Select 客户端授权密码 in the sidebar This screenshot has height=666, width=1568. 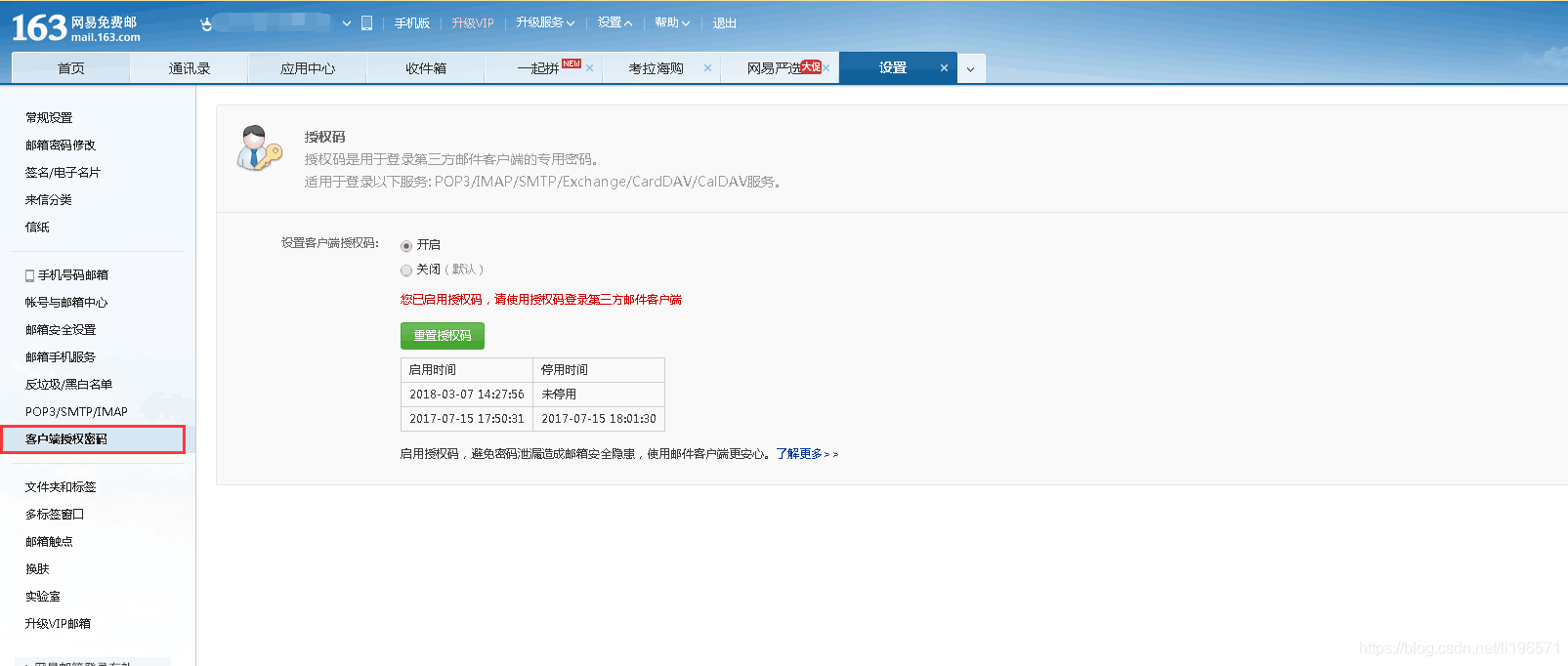coord(93,439)
